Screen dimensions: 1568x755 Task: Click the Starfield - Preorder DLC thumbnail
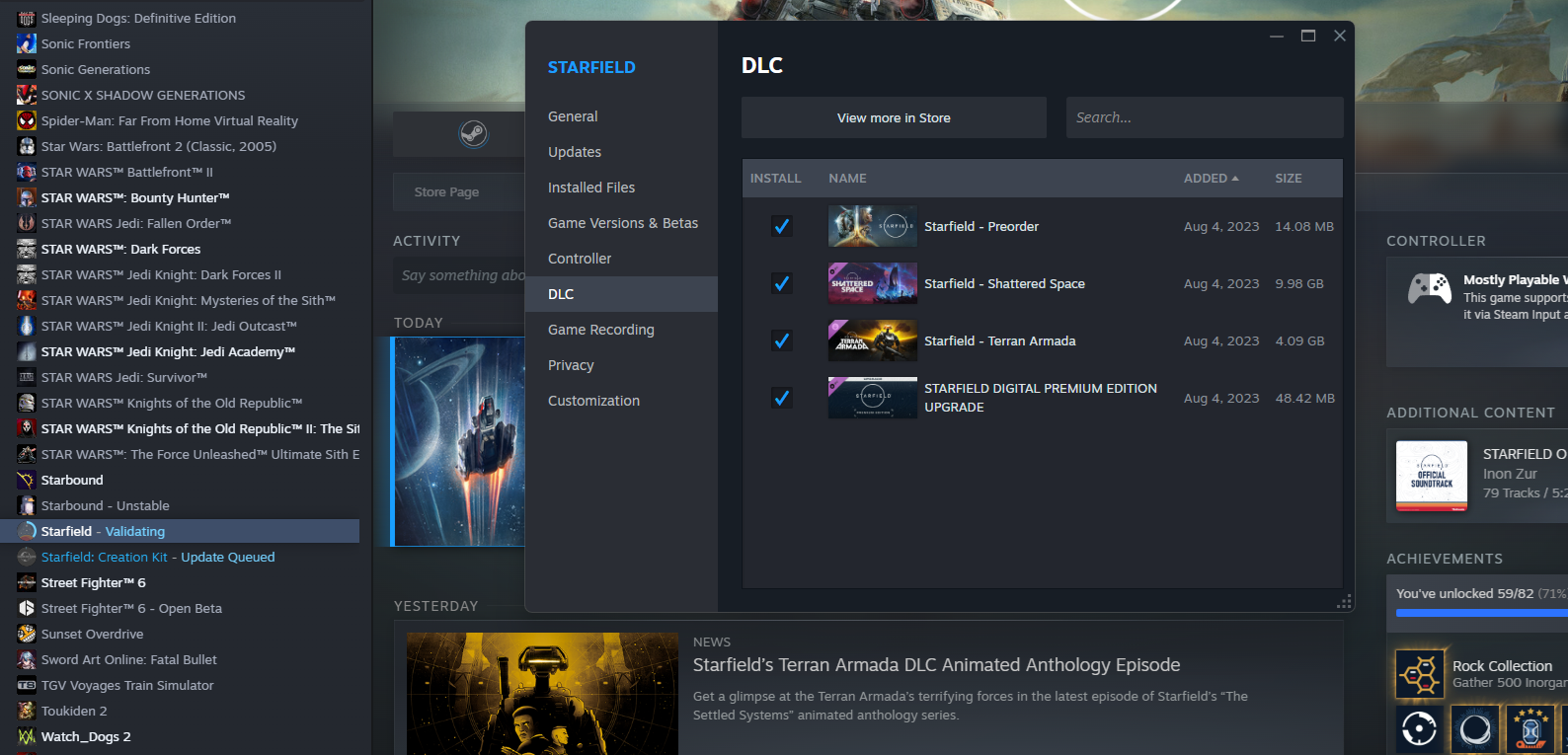click(873, 226)
